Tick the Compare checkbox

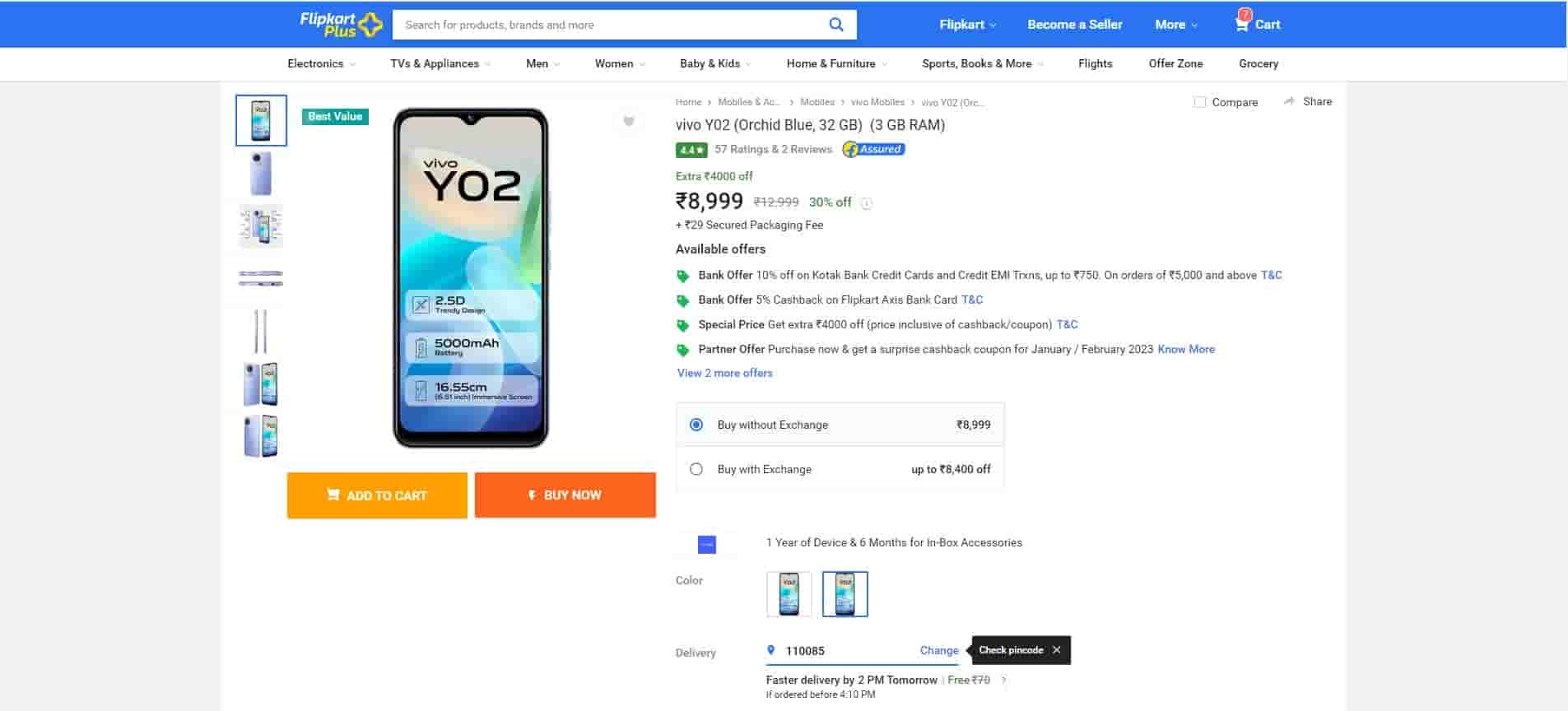(x=1200, y=102)
